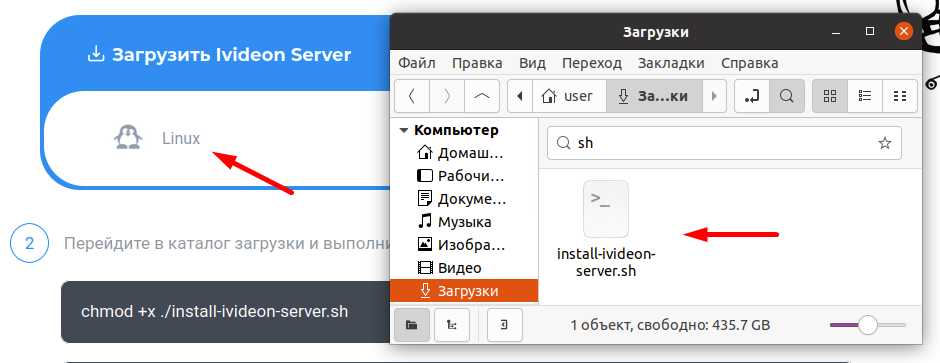The image size is (940, 363).
Task: Click the install-ivideon-server.sh file name
Action: tap(606, 262)
